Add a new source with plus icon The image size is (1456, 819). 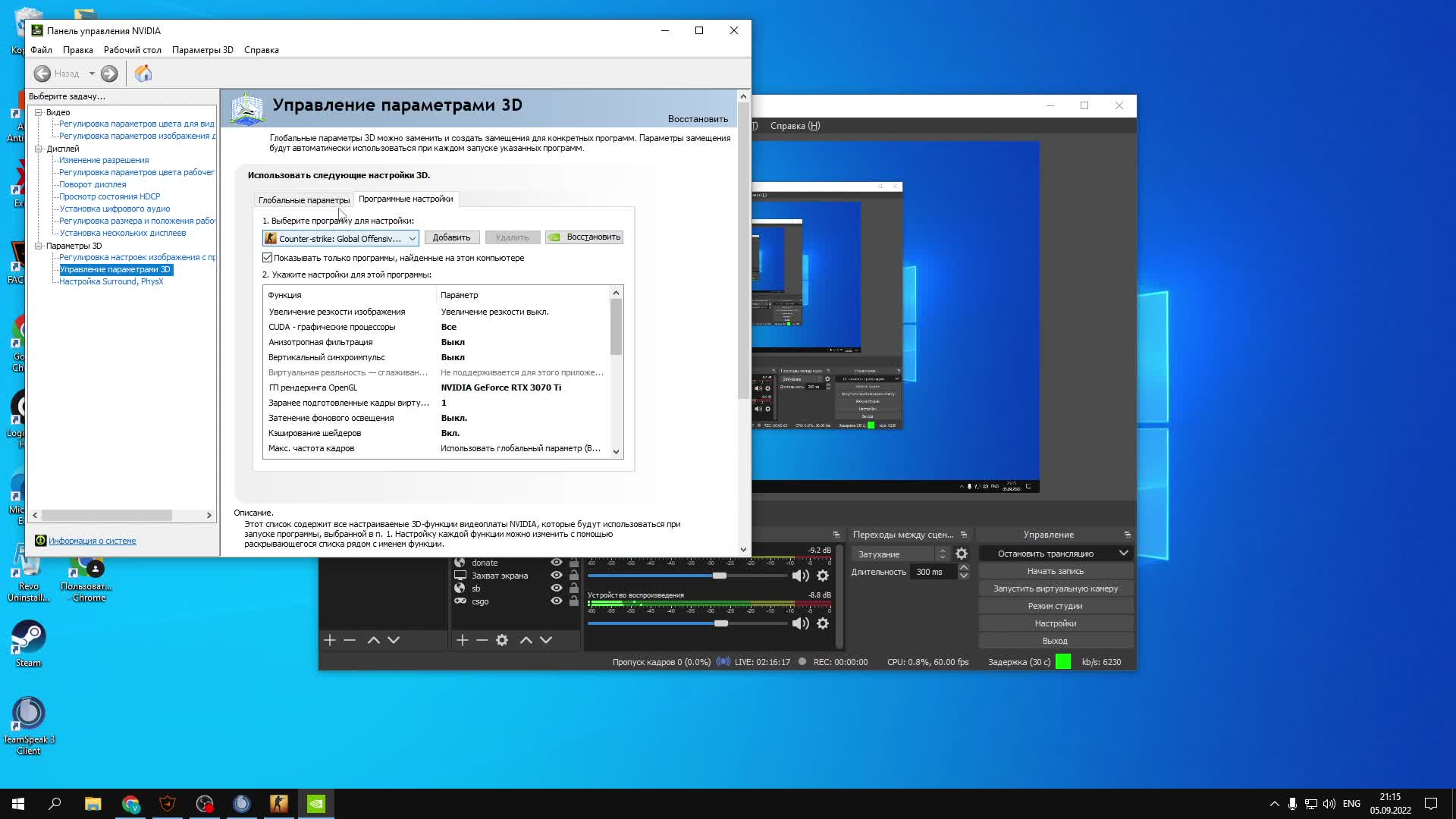click(463, 640)
